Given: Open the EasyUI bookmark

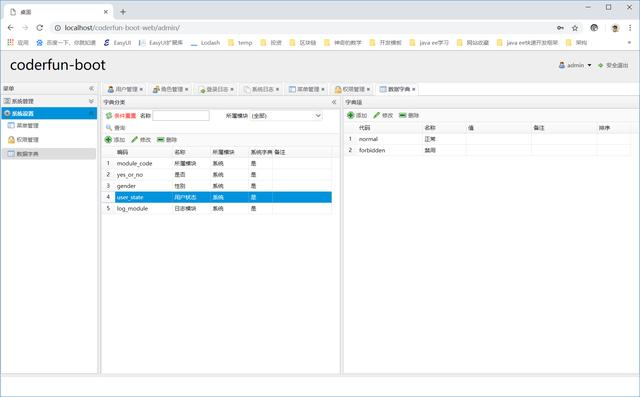Looking at the screenshot, I should tap(117, 42).
